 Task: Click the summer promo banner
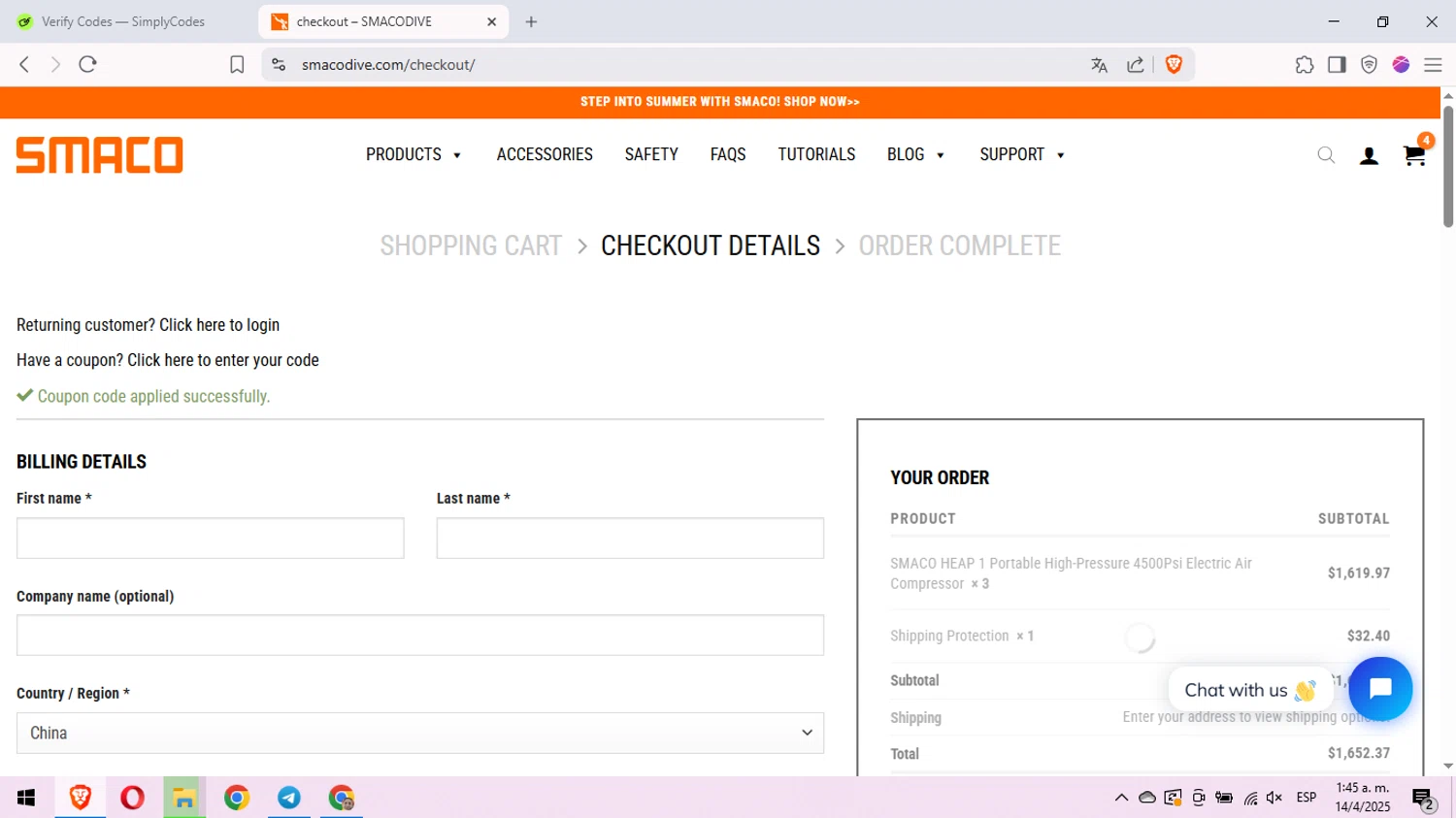click(x=719, y=102)
